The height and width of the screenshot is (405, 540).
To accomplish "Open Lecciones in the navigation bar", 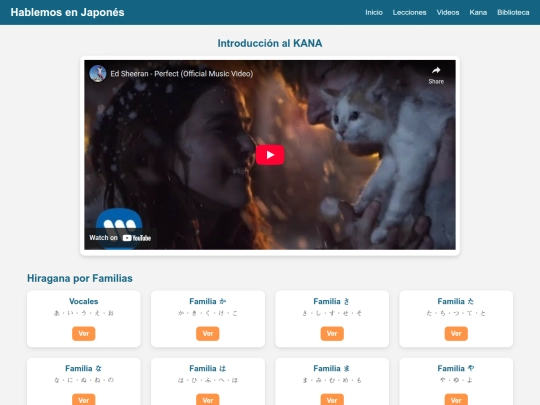I will [x=409, y=12].
